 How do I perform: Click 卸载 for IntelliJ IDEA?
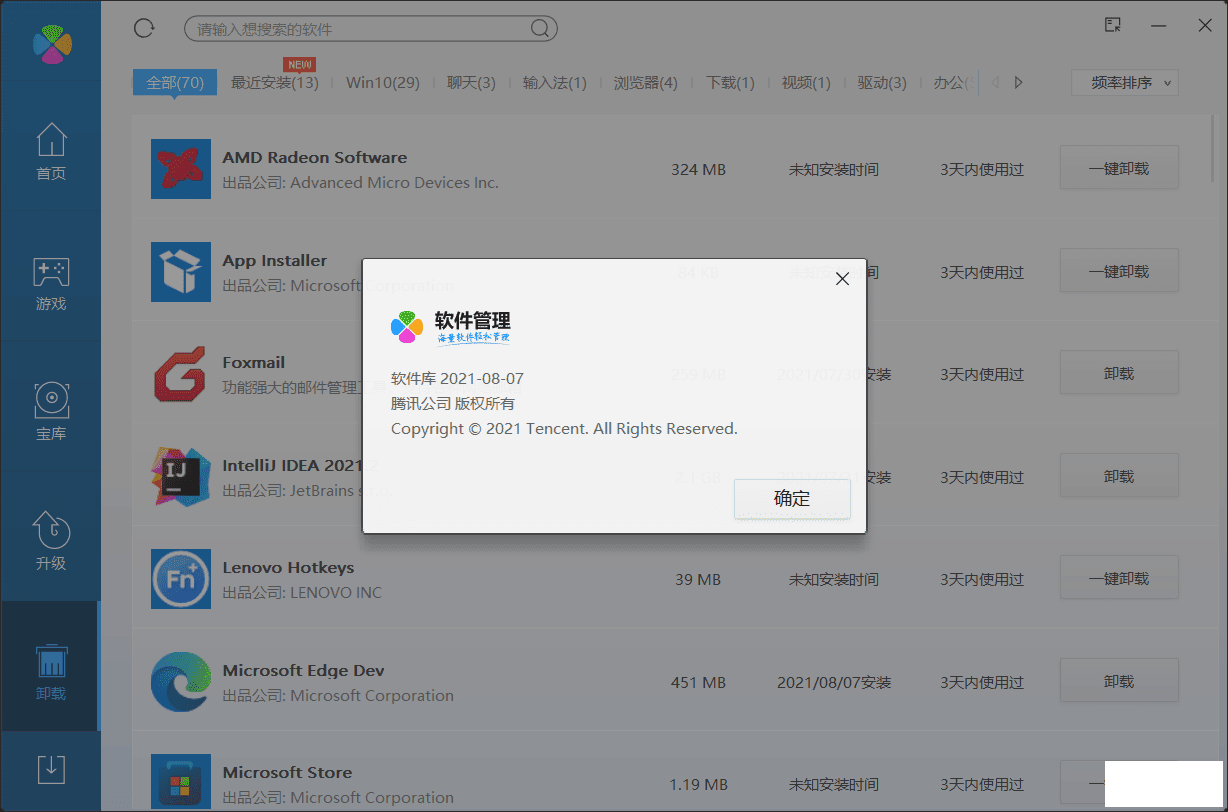click(x=1119, y=476)
